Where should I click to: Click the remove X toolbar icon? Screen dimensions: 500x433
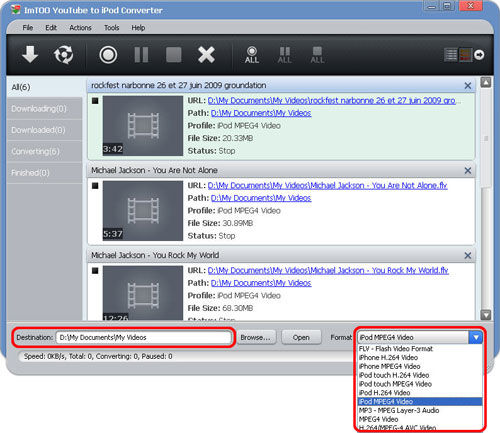tap(206, 55)
